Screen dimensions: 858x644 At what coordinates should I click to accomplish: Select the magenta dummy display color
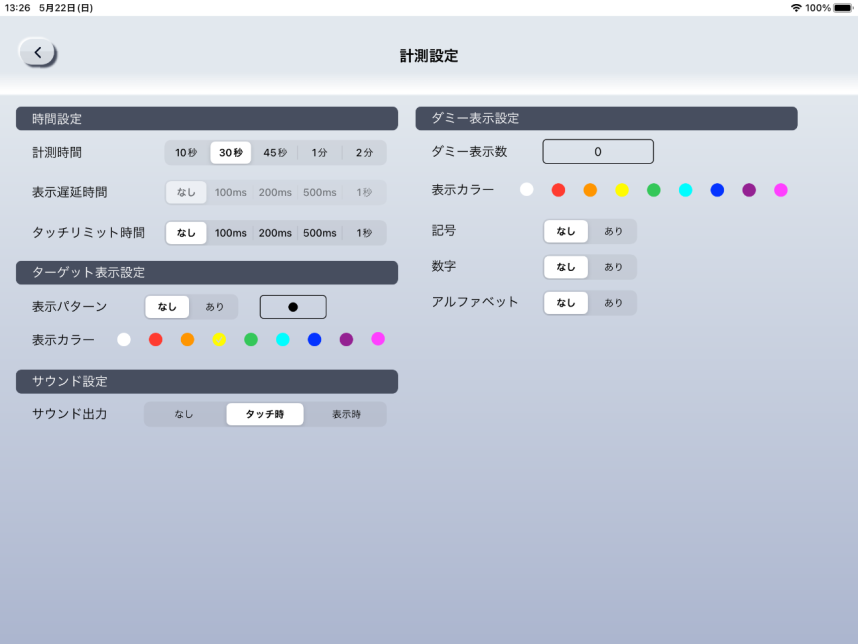point(782,189)
